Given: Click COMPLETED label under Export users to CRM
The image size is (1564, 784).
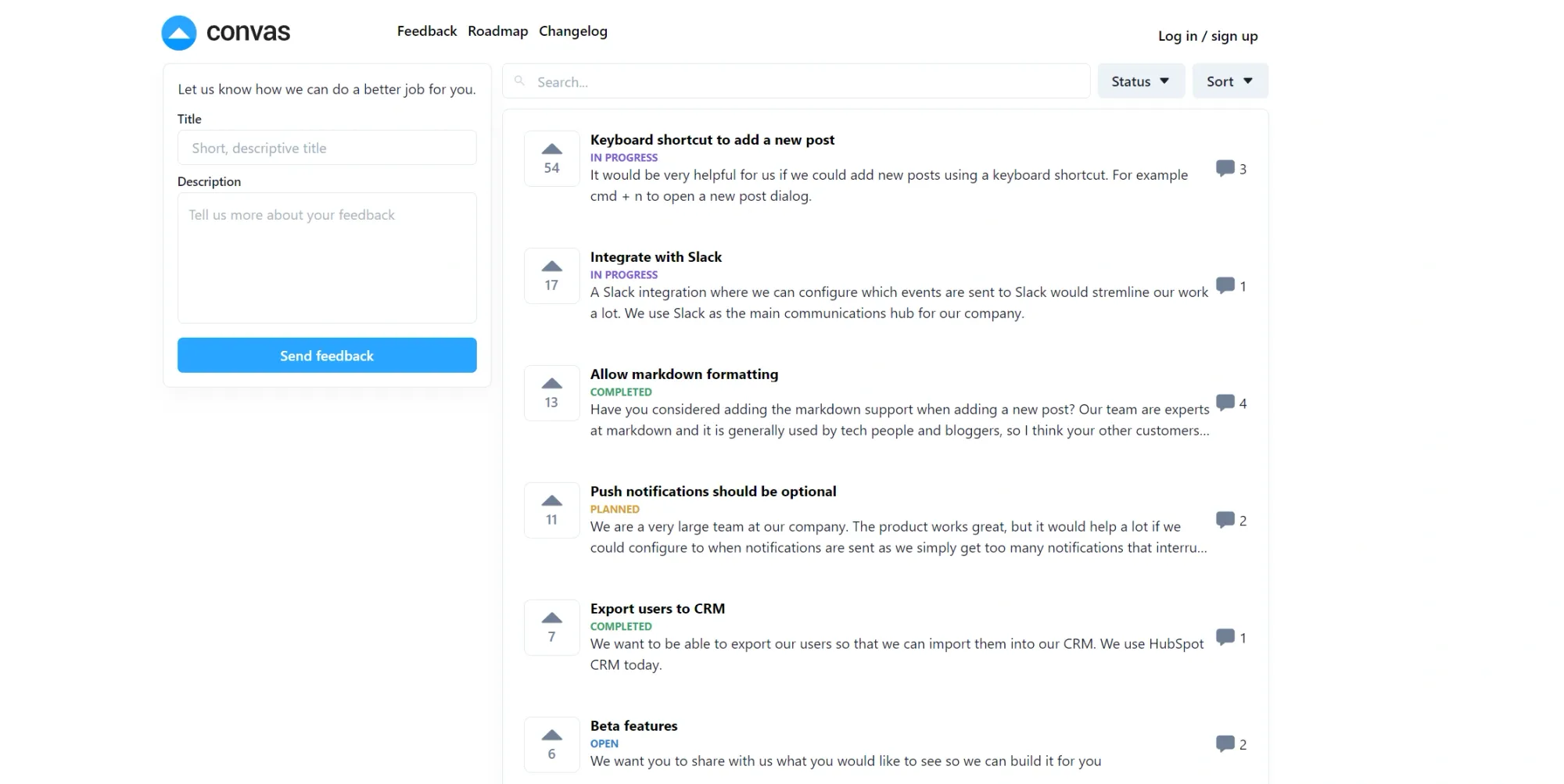Looking at the screenshot, I should [x=621, y=627].
